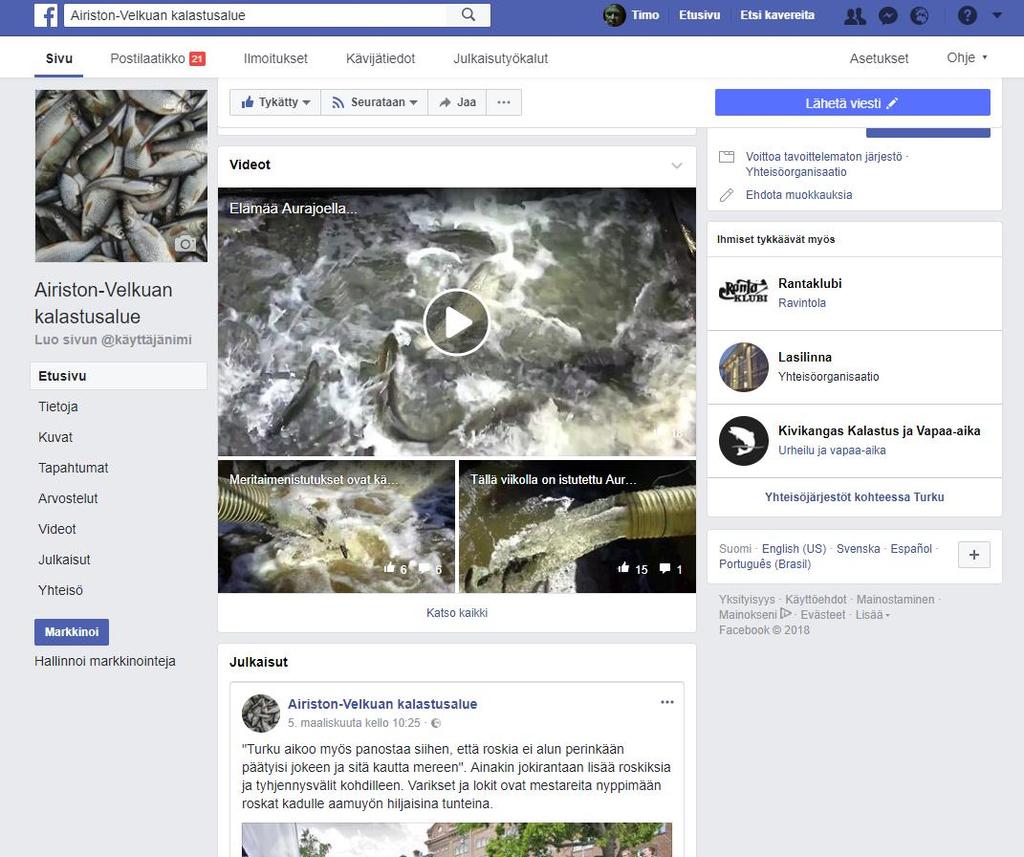Click Etusivu in the top bar
Image resolution: width=1024 pixels, height=857 pixels.
click(x=699, y=15)
